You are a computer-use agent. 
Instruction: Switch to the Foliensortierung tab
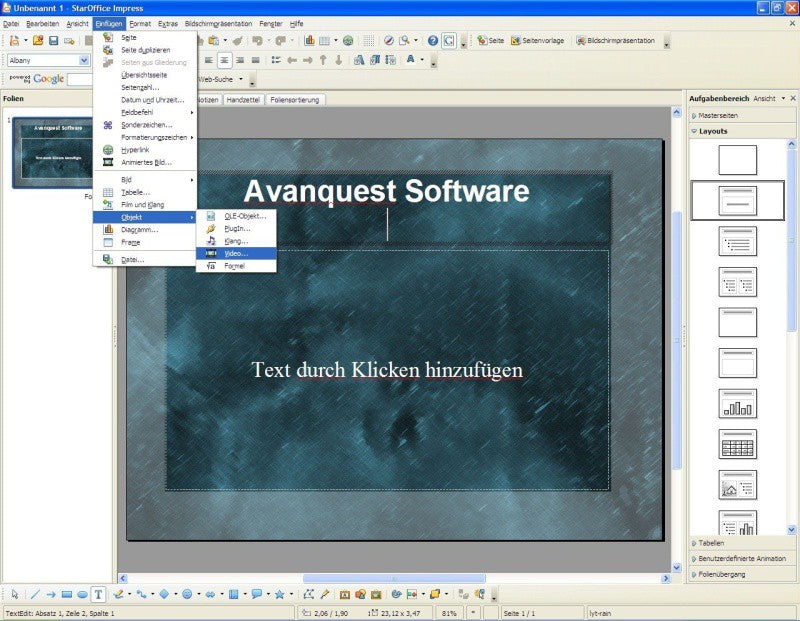coord(295,100)
